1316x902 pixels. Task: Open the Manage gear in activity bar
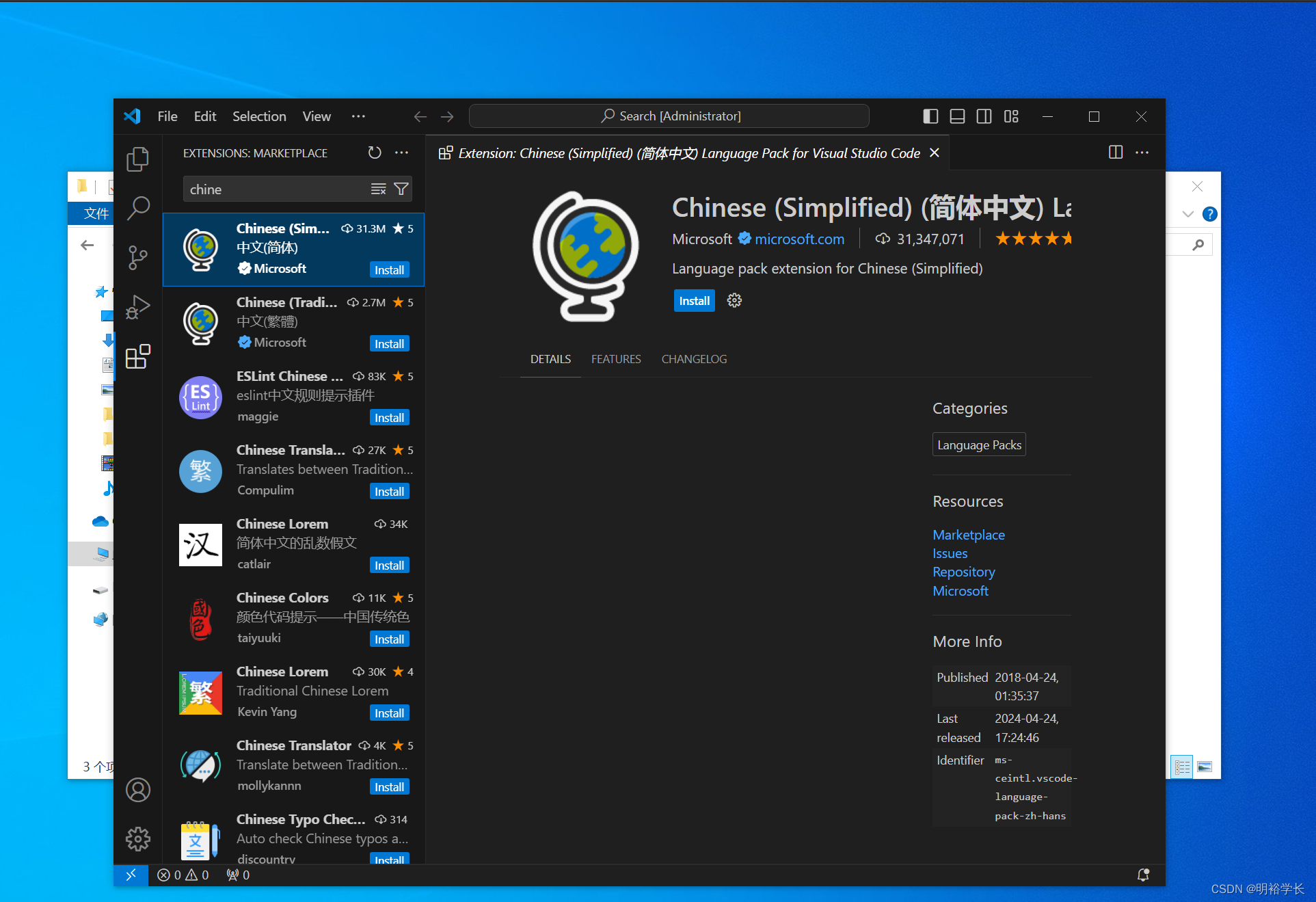137,838
